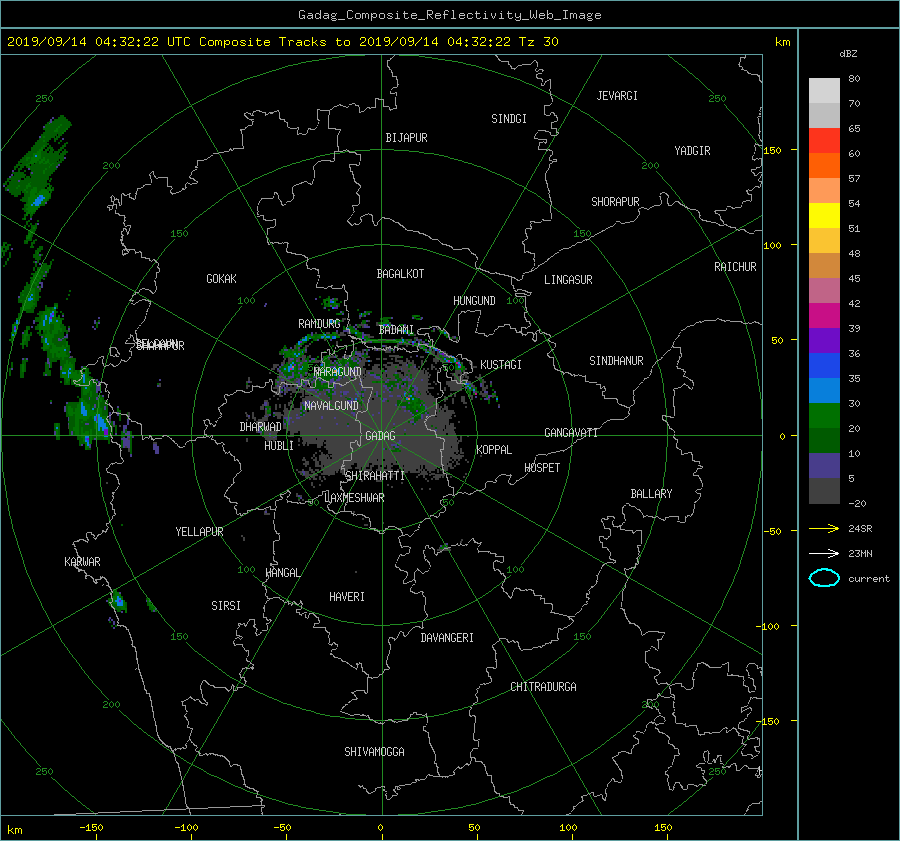Click the CHITRADURGA city label
900x841 pixels.
543,687
